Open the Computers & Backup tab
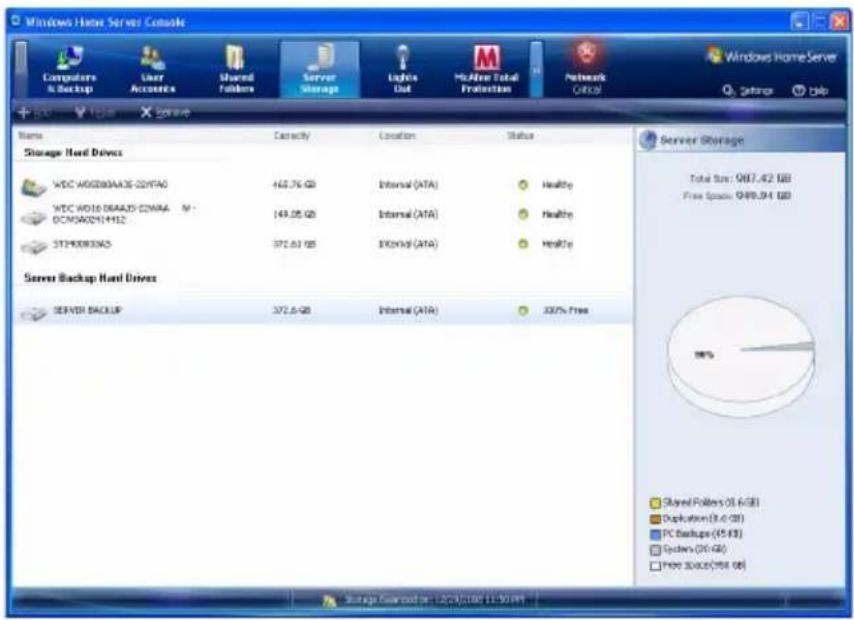The width and height of the screenshot is (854, 620). point(69,70)
